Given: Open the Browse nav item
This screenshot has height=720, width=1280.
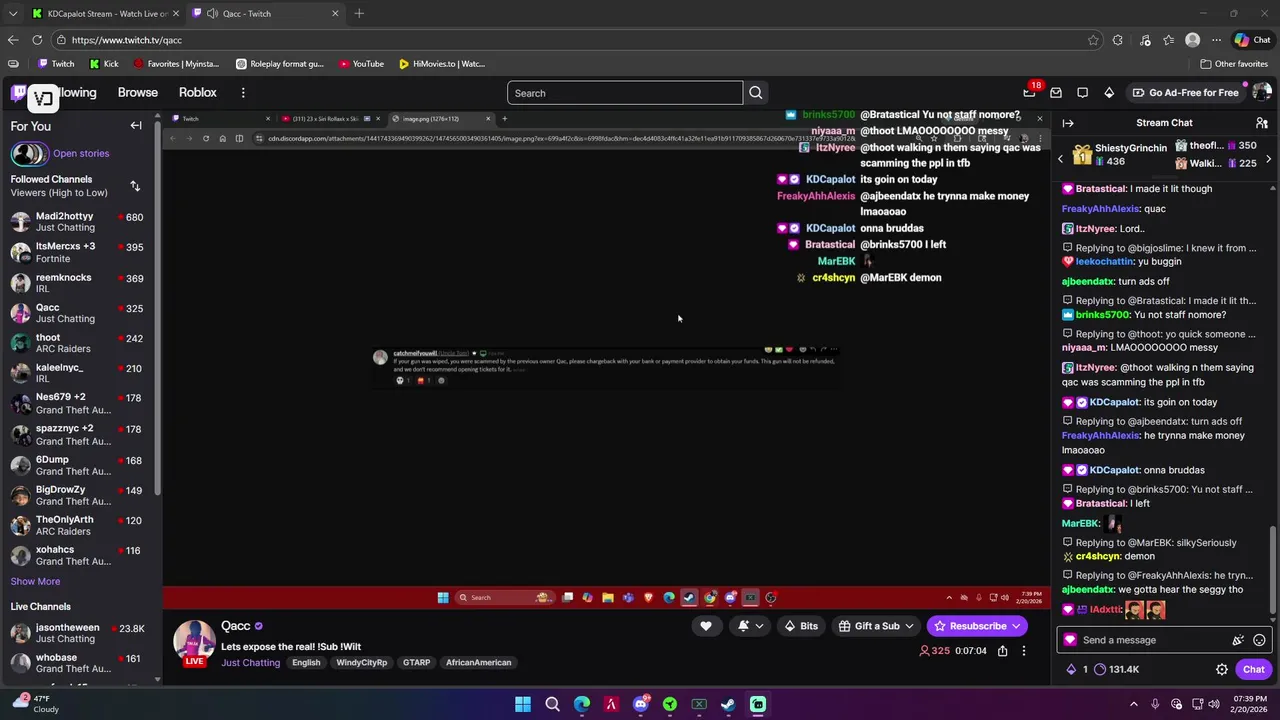Looking at the screenshot, I should 138,92.
